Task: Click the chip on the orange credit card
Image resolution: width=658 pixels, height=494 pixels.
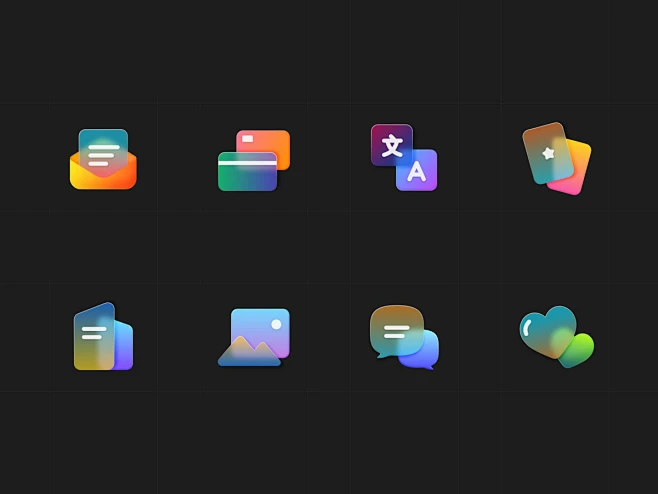Action: pos(248,139)
